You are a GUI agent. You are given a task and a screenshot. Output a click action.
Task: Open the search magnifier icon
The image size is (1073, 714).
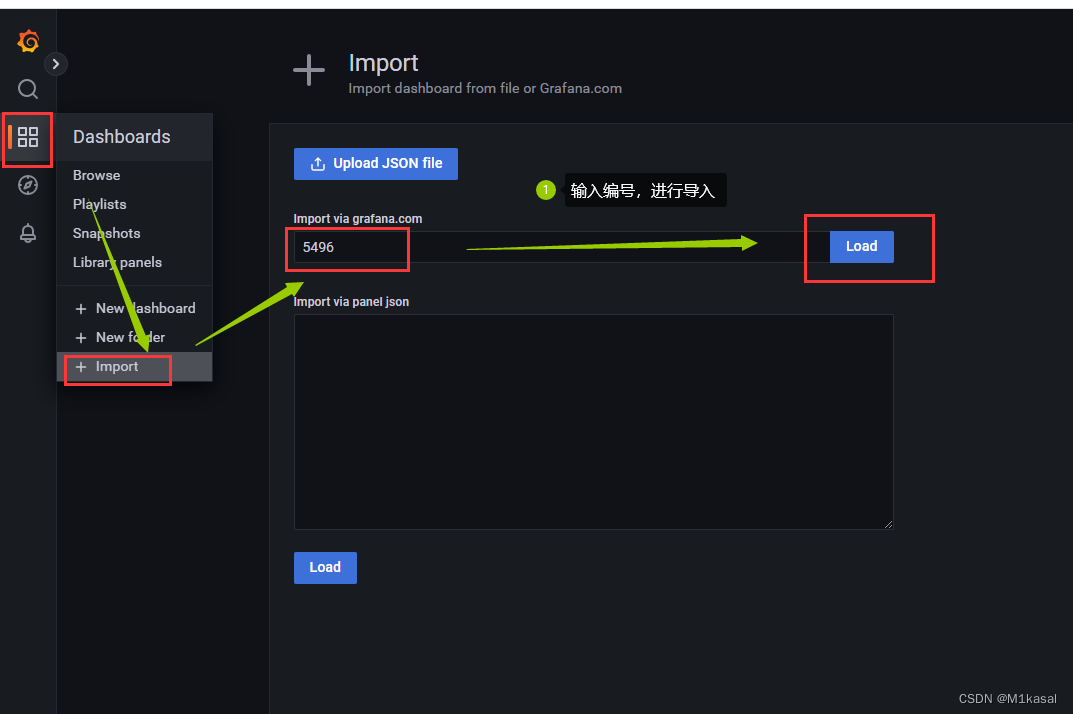tap(28, 89)
